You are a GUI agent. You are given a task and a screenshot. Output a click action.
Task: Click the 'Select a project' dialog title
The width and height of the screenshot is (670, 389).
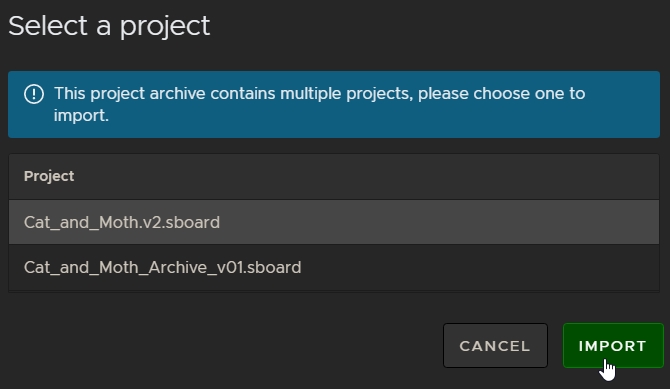coord(109,27)
